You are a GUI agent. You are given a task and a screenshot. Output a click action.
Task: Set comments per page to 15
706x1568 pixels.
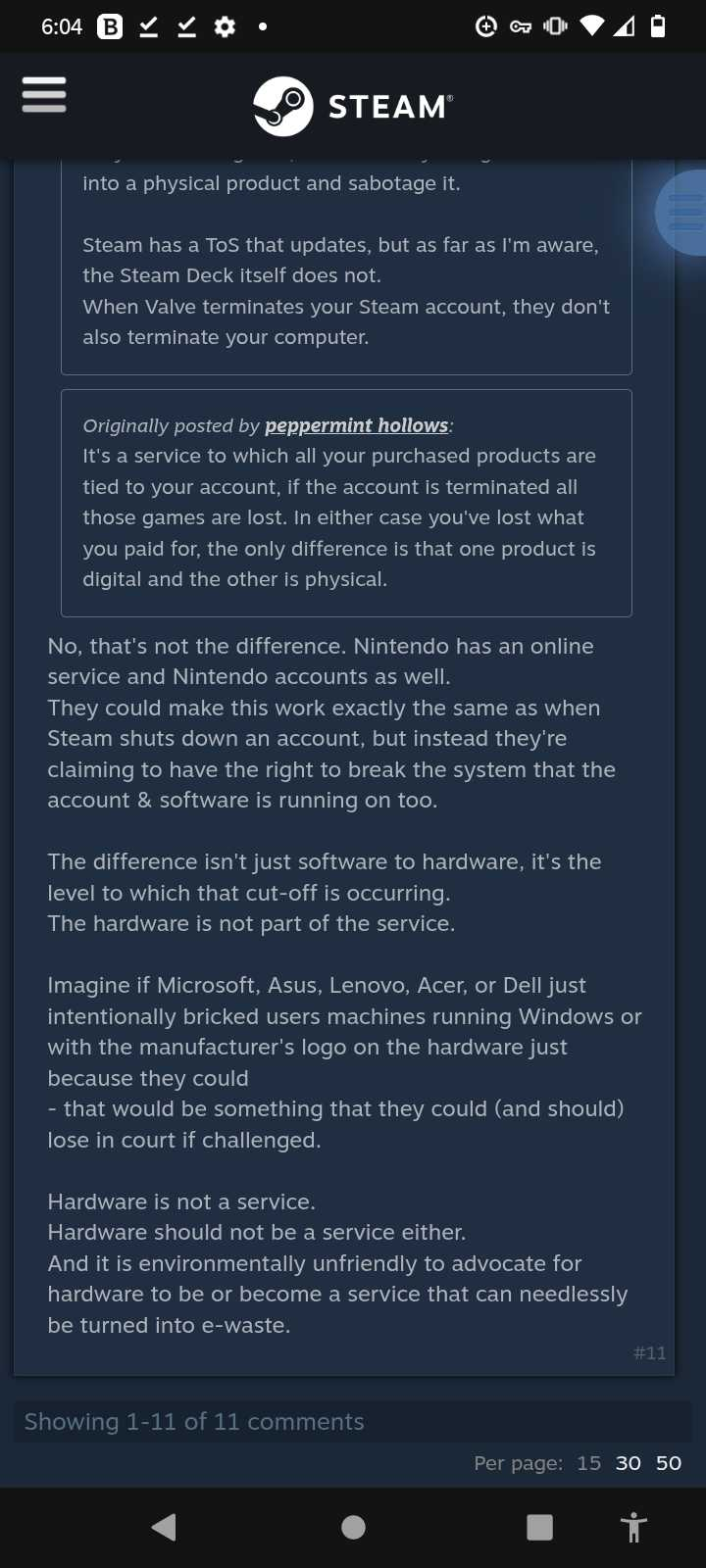pyautogui.click(x=588, y=1463)
